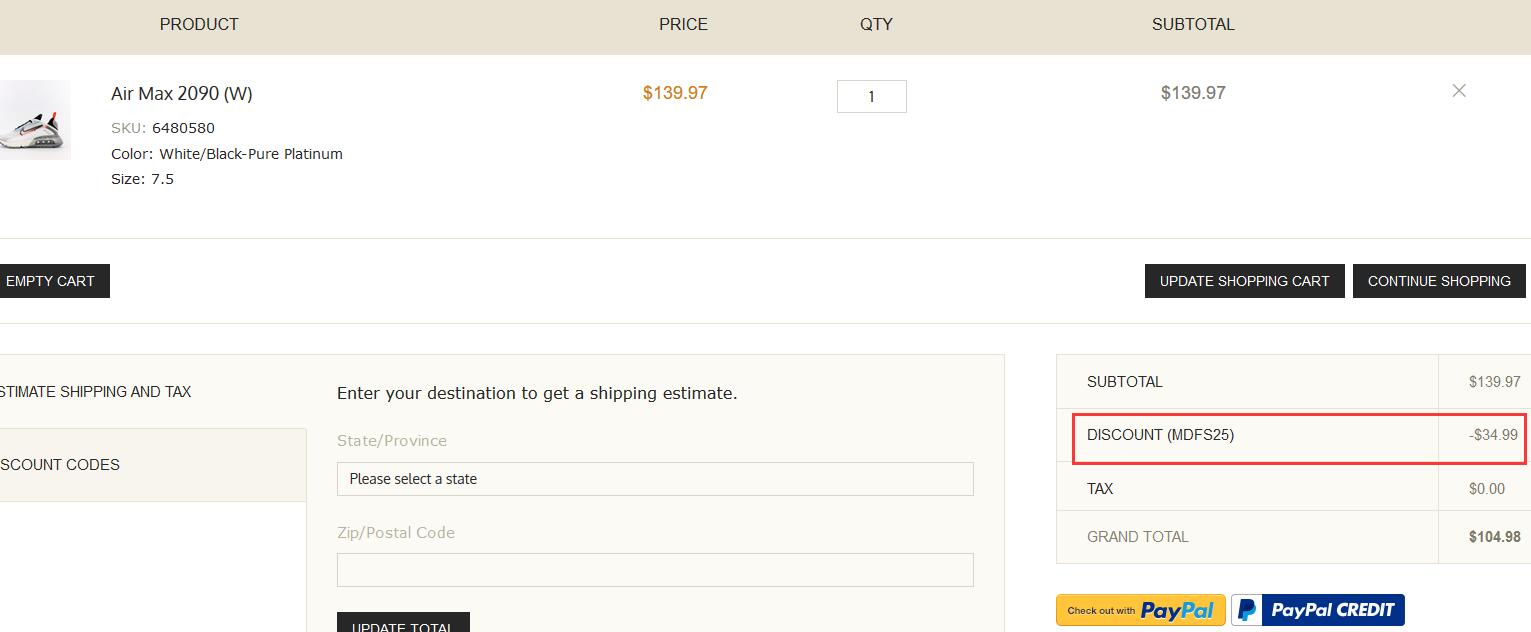This screenshot has width=1531, height=632.
Task: Focus the quantity input field
Action: [x=871, y=96]
